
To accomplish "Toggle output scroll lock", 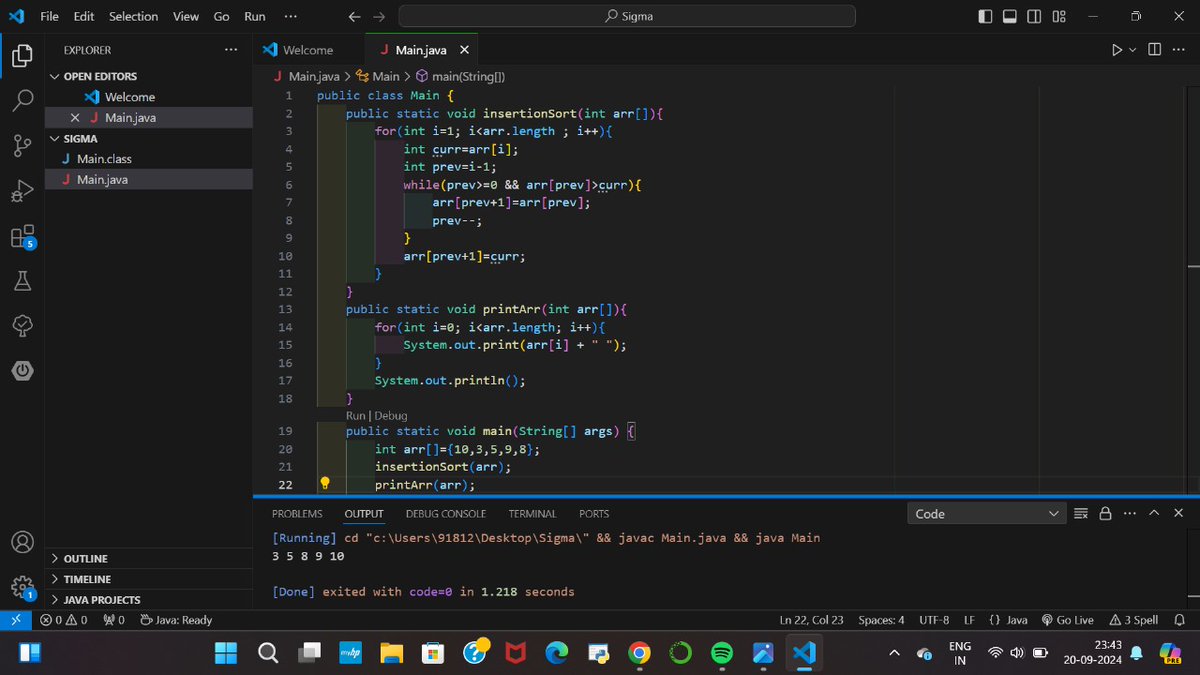I will [x=1105, y=513].
